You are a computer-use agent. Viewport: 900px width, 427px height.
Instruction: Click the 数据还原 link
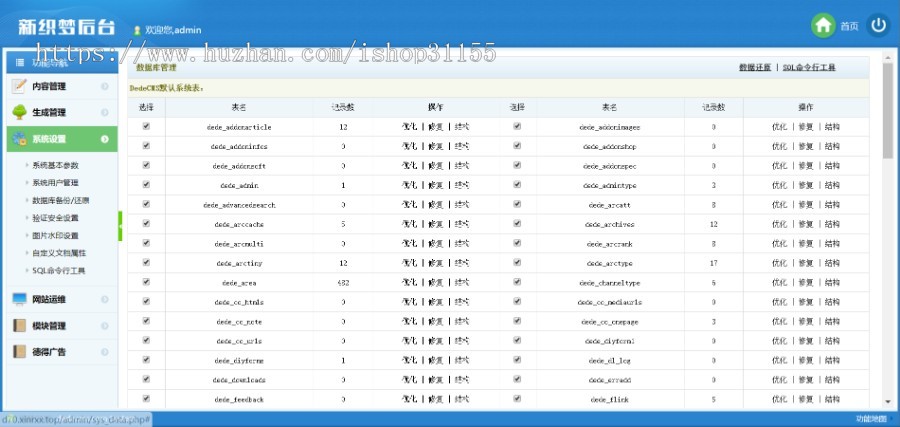click(x=755, y=68)
